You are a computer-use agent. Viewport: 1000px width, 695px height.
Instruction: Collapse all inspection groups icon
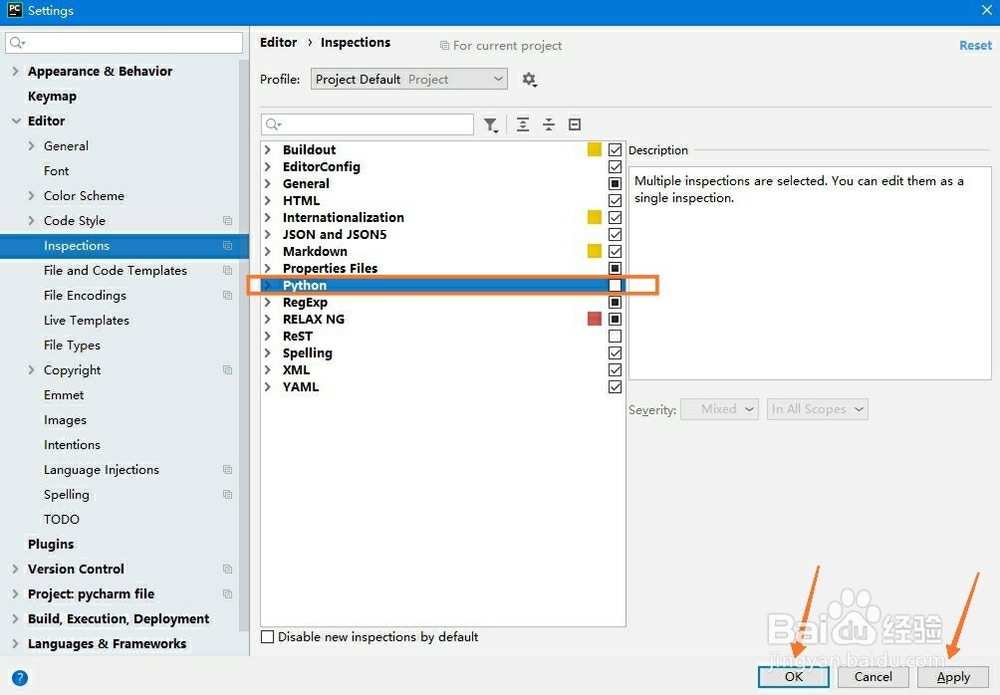(548, 124)
